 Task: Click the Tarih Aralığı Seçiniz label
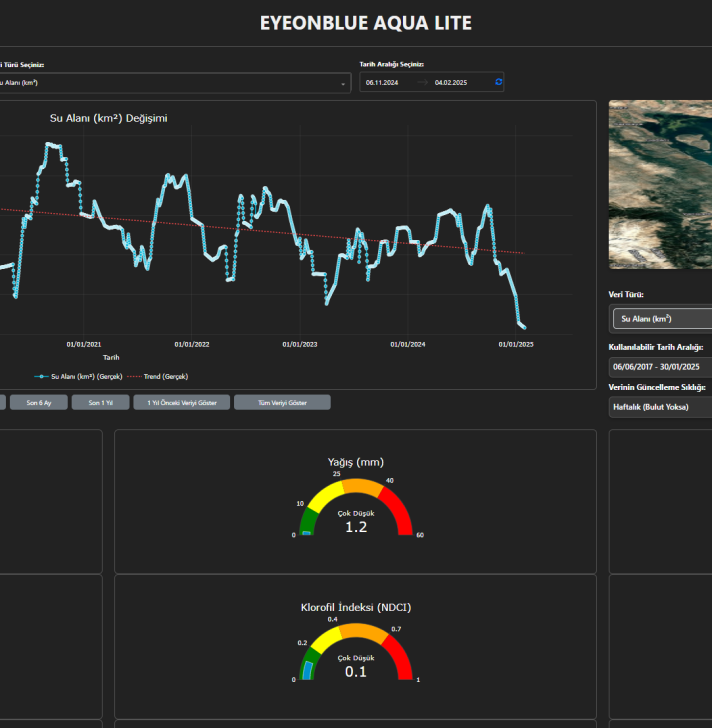pos(392,65)
